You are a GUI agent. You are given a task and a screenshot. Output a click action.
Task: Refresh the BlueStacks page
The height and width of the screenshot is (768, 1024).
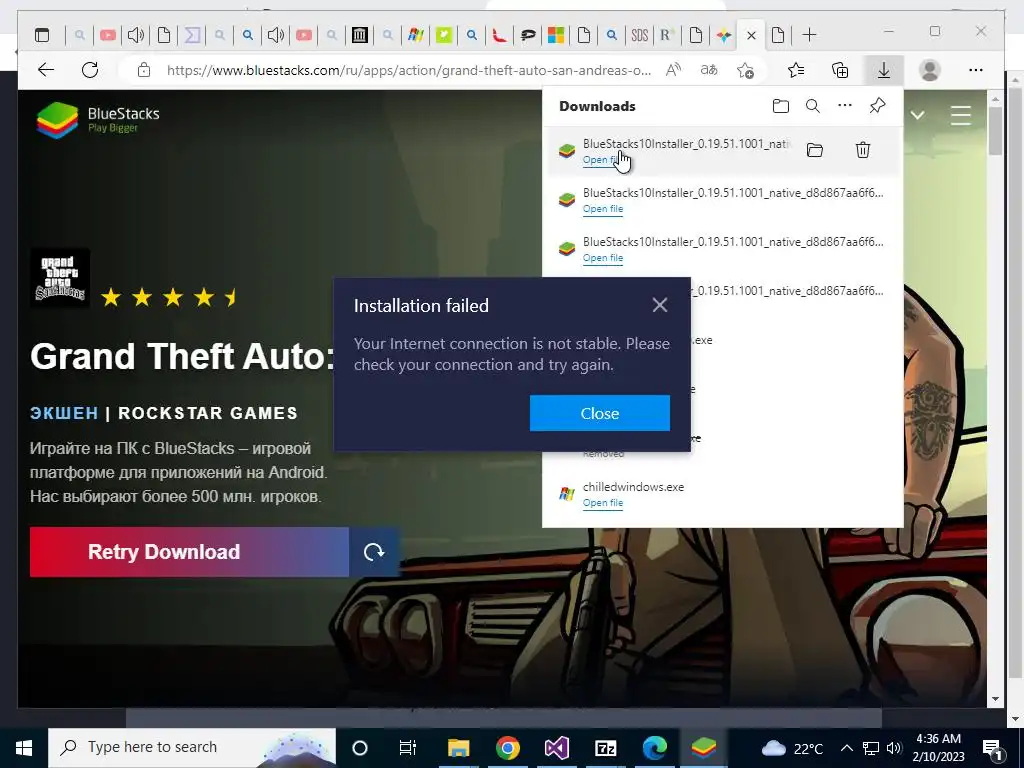click(90, 70)
